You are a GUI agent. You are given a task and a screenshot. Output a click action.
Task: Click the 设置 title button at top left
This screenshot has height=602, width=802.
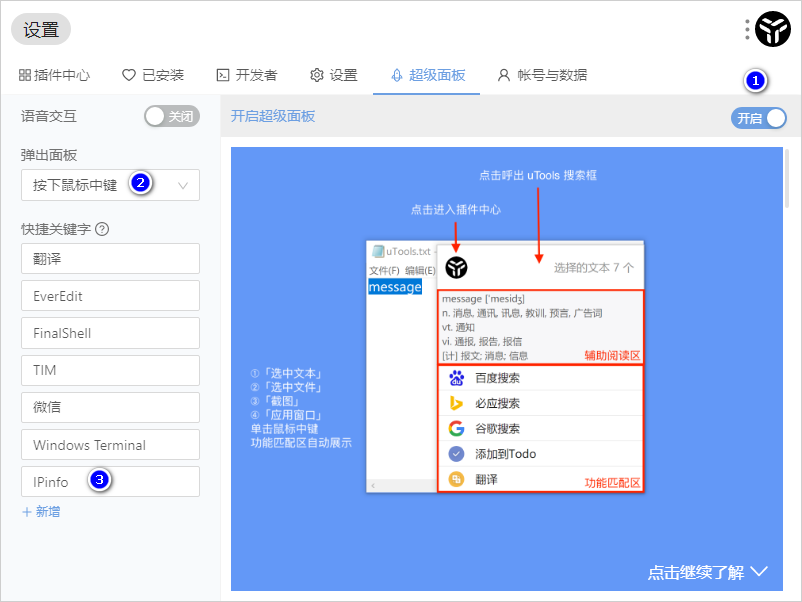click(x=41, y=30)
